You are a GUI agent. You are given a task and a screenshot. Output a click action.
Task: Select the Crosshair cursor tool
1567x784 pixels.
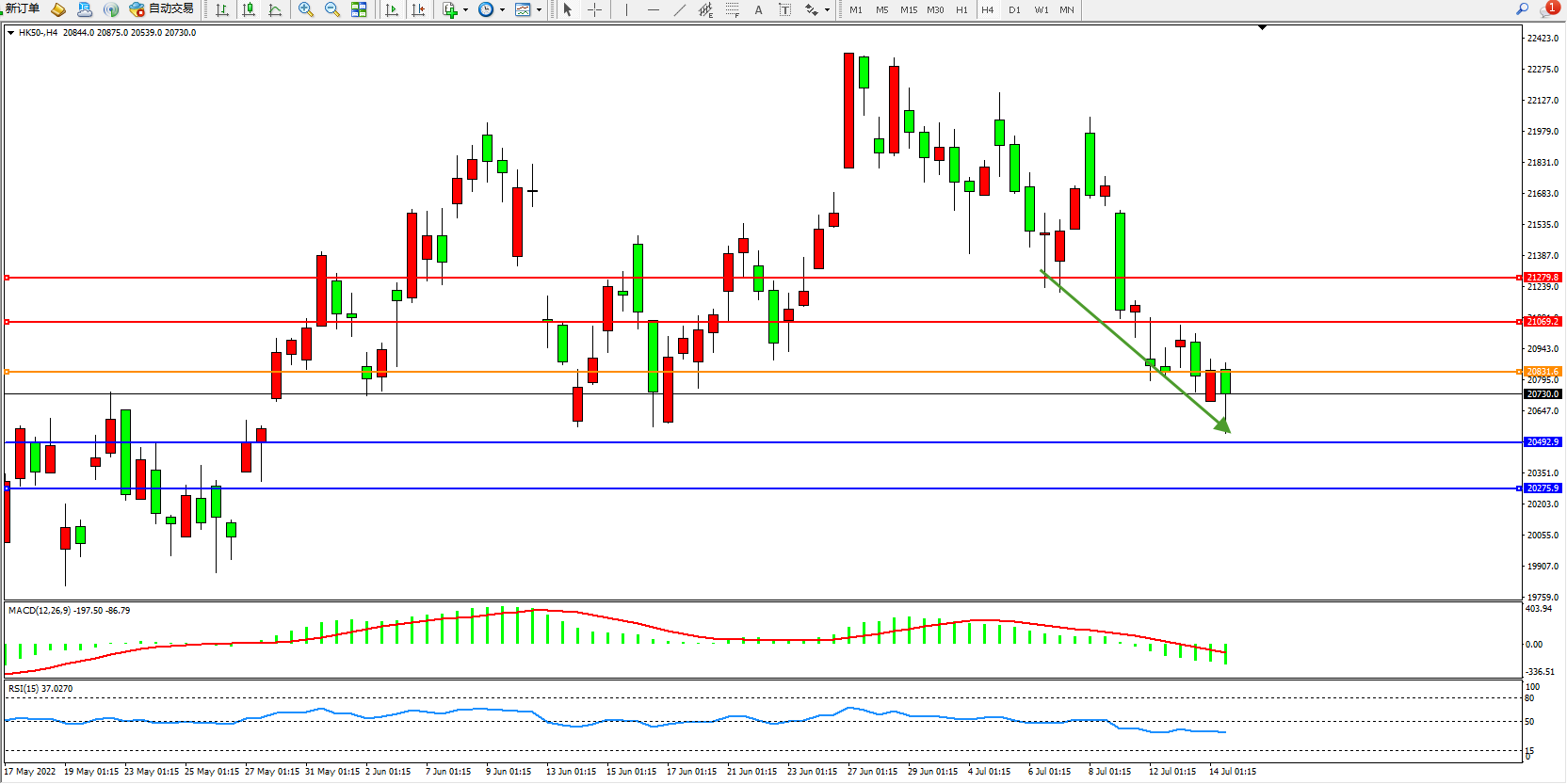(x=595, y=9)
